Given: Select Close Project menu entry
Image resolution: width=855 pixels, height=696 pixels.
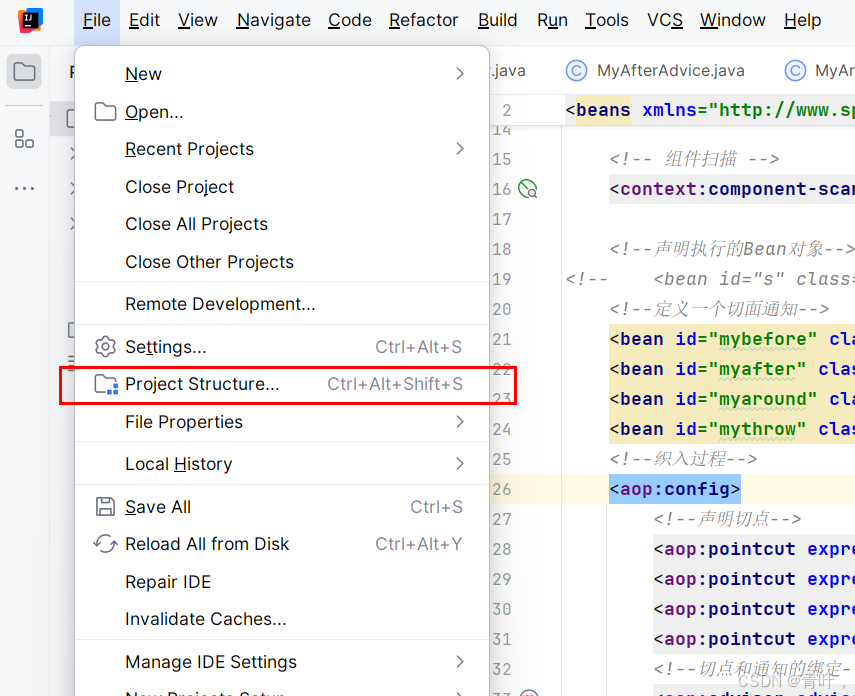Looking at the screenshot, I should pyautogui.click(x=282, y=187).
